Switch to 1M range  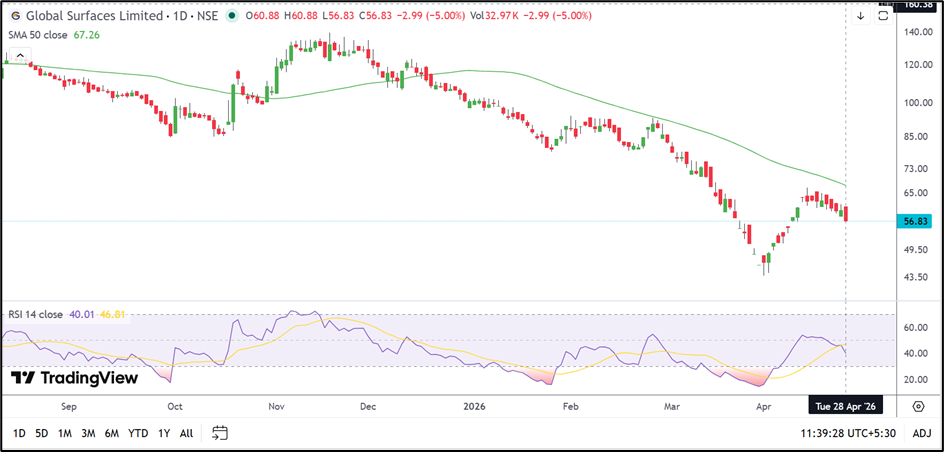point(64,433)
